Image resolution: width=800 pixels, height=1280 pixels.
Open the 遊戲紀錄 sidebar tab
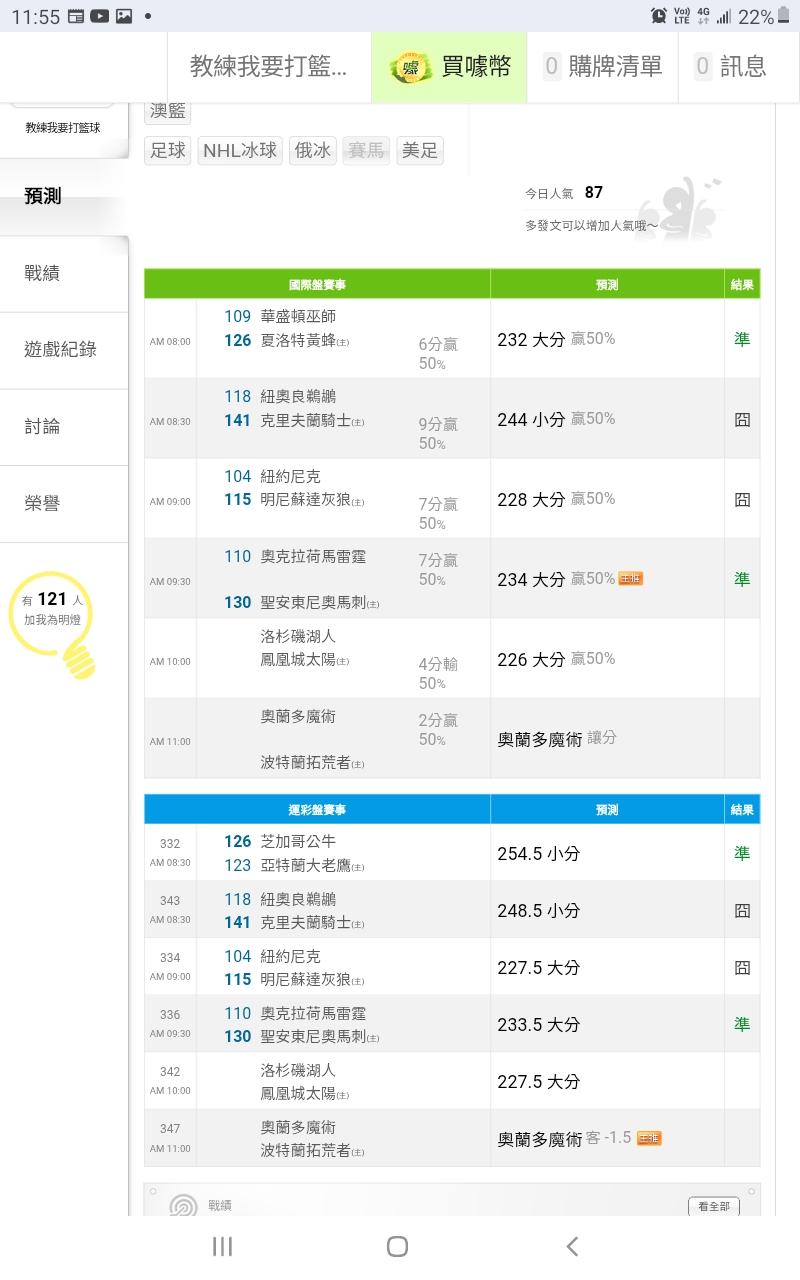click(61, 349)
